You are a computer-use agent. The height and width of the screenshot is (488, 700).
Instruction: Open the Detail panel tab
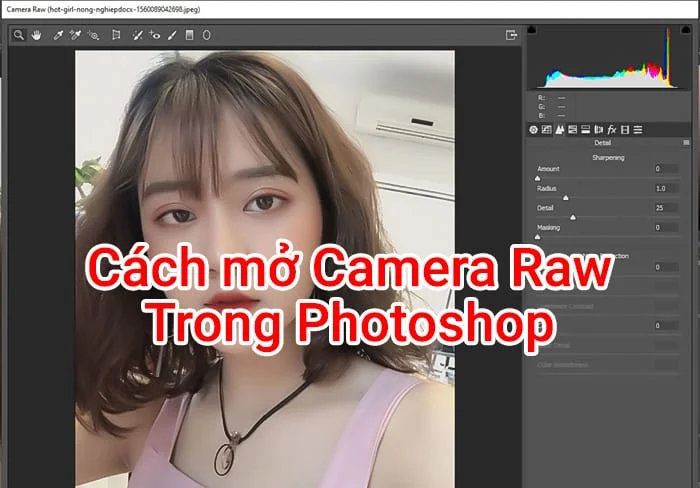pos(559,129)
